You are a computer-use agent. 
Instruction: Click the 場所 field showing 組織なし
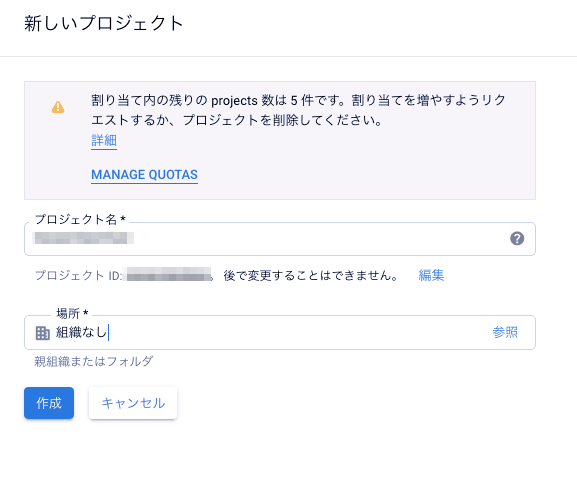(280, 332)
